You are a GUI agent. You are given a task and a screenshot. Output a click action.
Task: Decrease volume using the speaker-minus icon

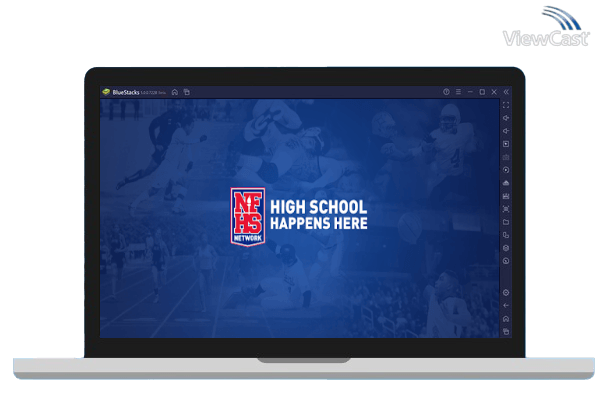506,131
